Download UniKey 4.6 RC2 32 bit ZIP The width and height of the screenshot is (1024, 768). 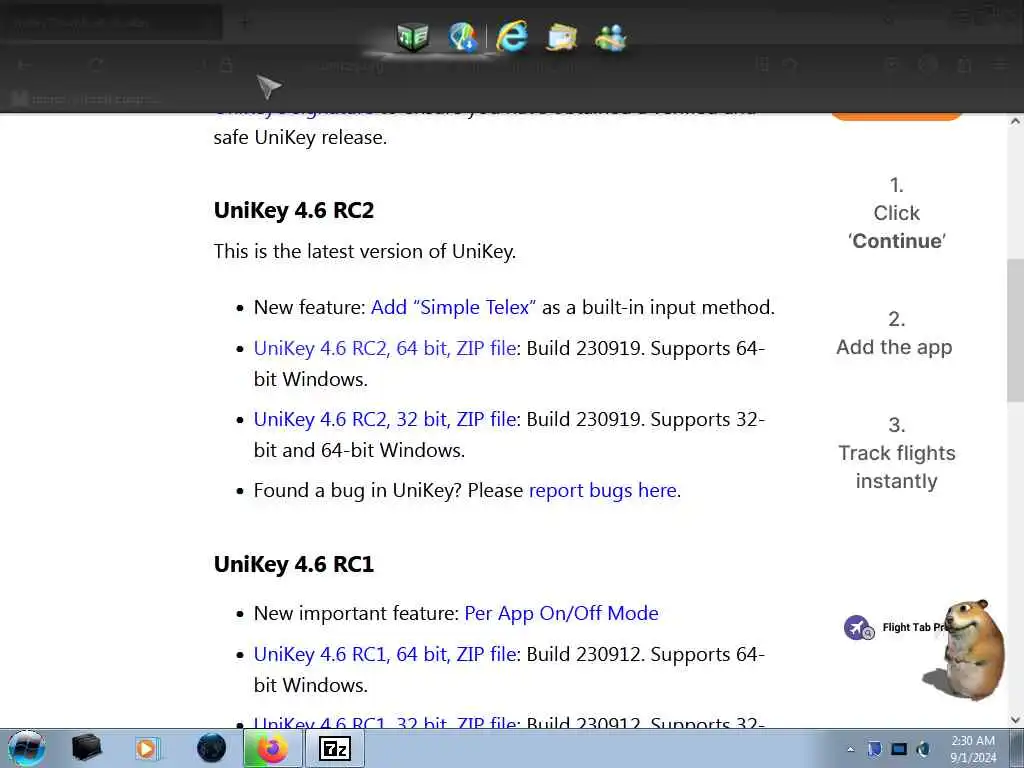tap(385, 419)
